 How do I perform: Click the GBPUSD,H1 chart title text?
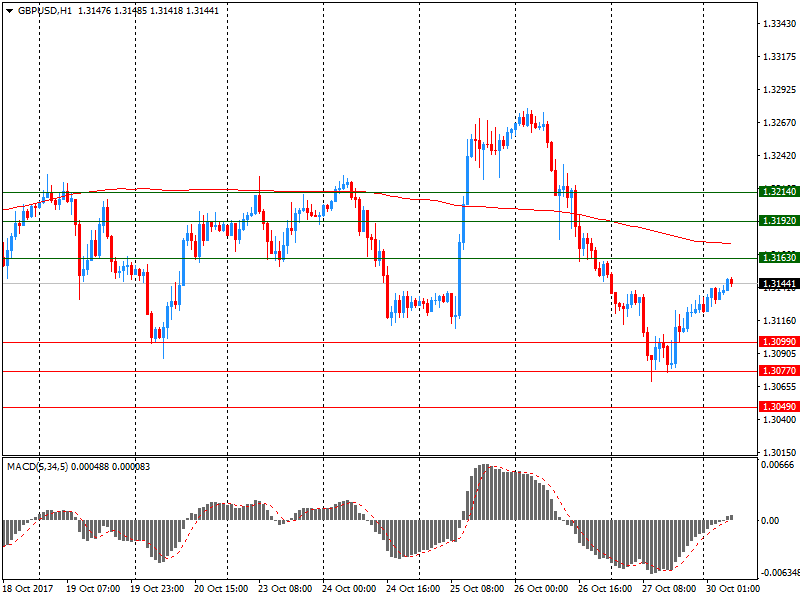point(44,11)
